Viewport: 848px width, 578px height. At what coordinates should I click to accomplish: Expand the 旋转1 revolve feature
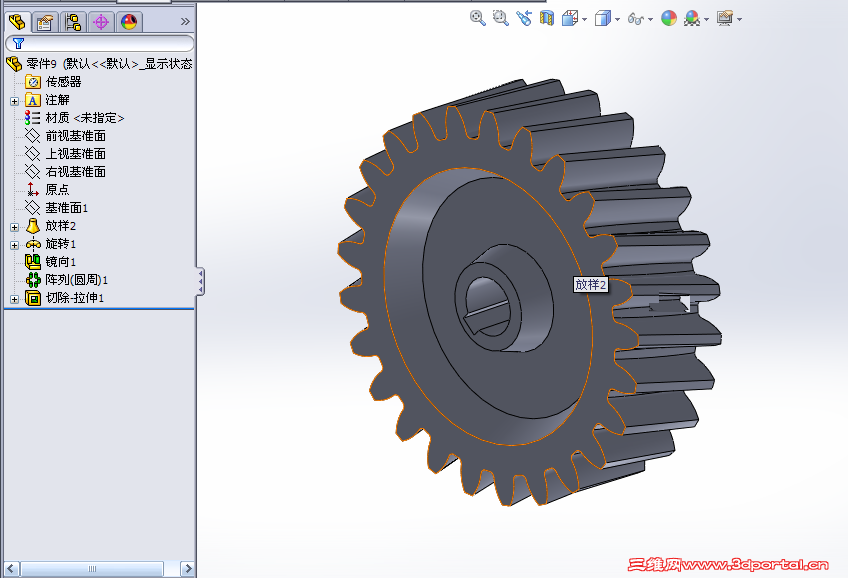tap(15, 245)
